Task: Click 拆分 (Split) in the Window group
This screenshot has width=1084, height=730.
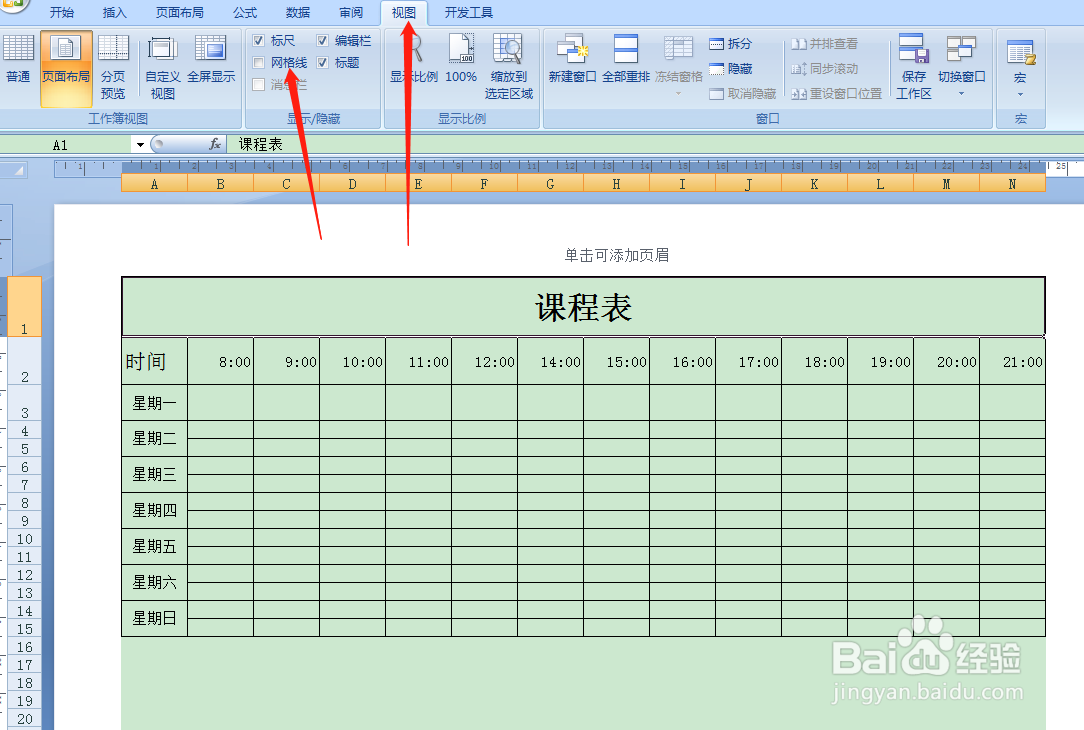Action: (x=733, y=42)
